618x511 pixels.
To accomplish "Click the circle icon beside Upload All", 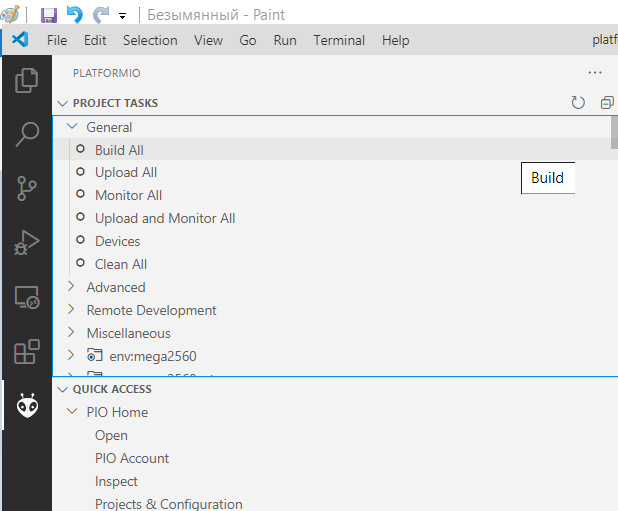I will [x=80, y=172].
